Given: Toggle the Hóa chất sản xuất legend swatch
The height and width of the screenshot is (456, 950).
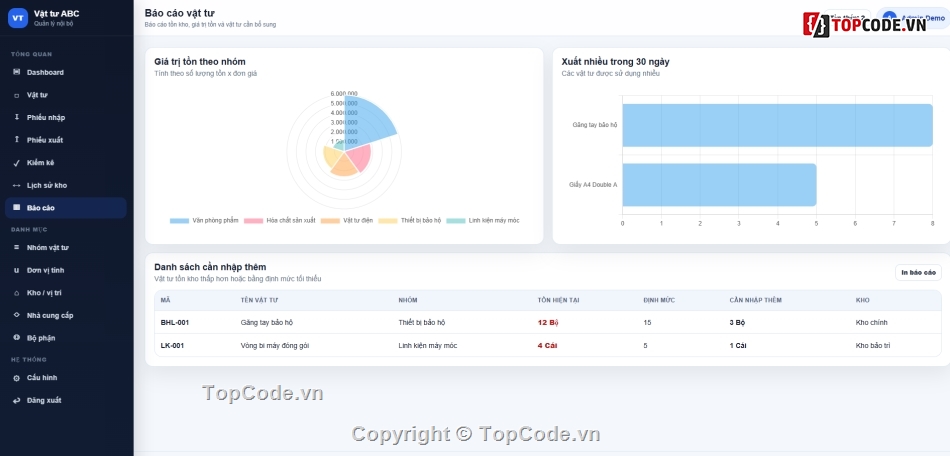Looking at the screenshot, I should coord(253,221).
